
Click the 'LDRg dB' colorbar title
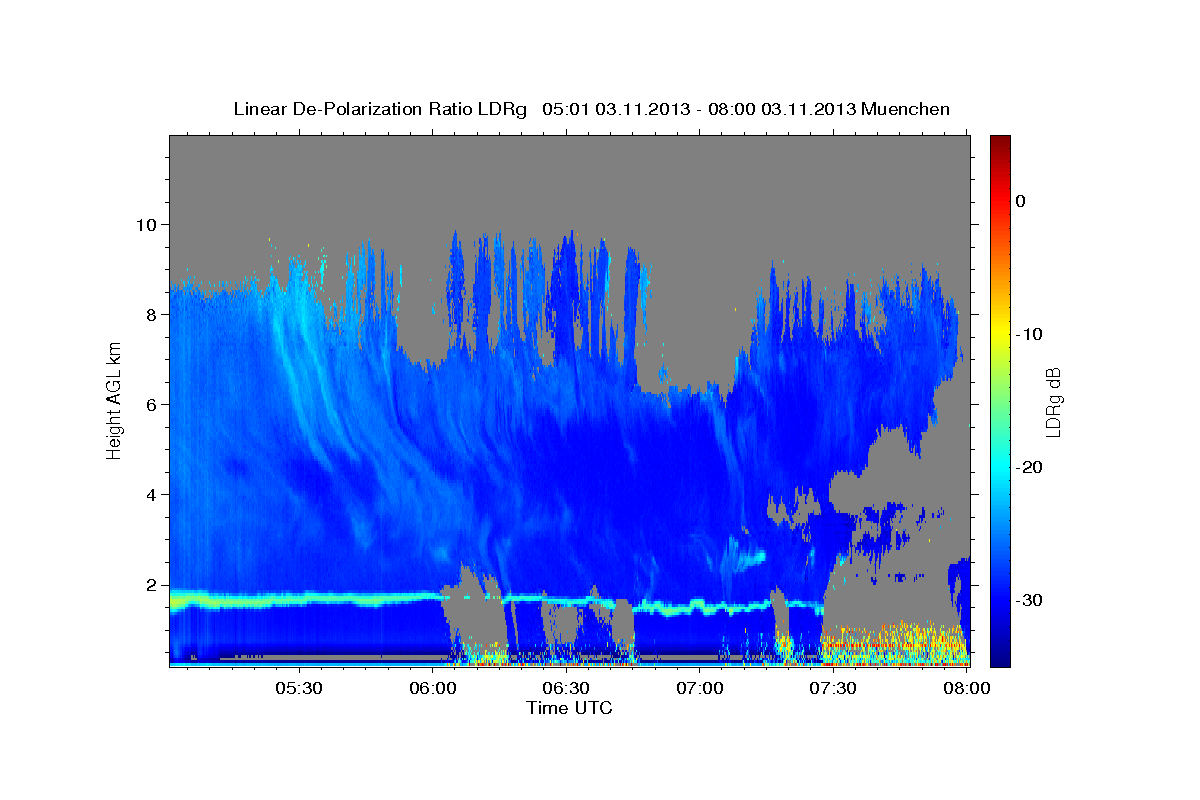(1053, 401)
